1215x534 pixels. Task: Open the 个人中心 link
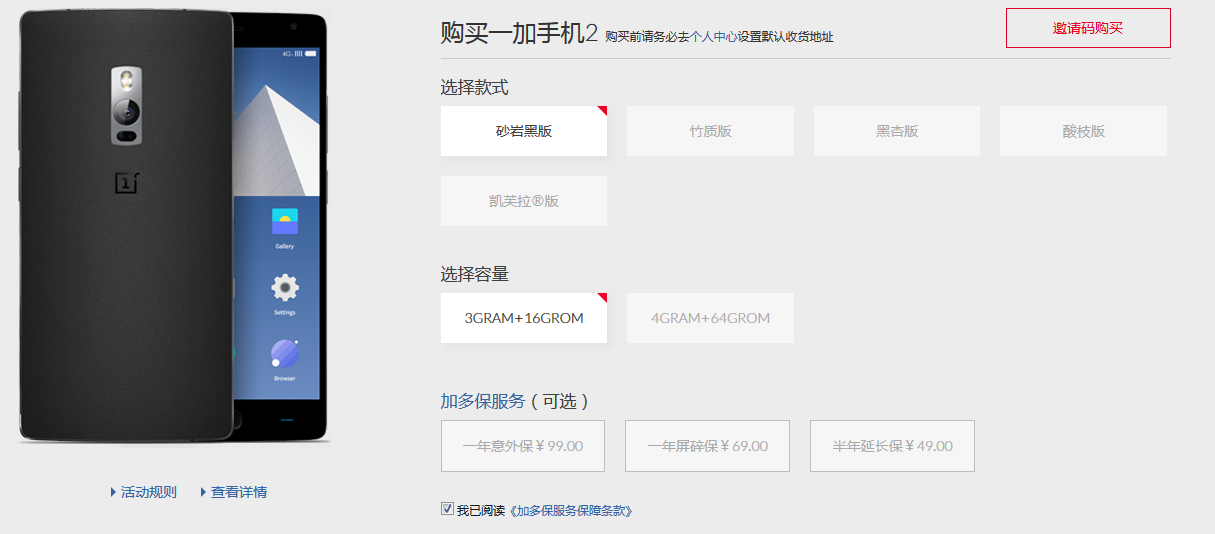coord(714,37)
